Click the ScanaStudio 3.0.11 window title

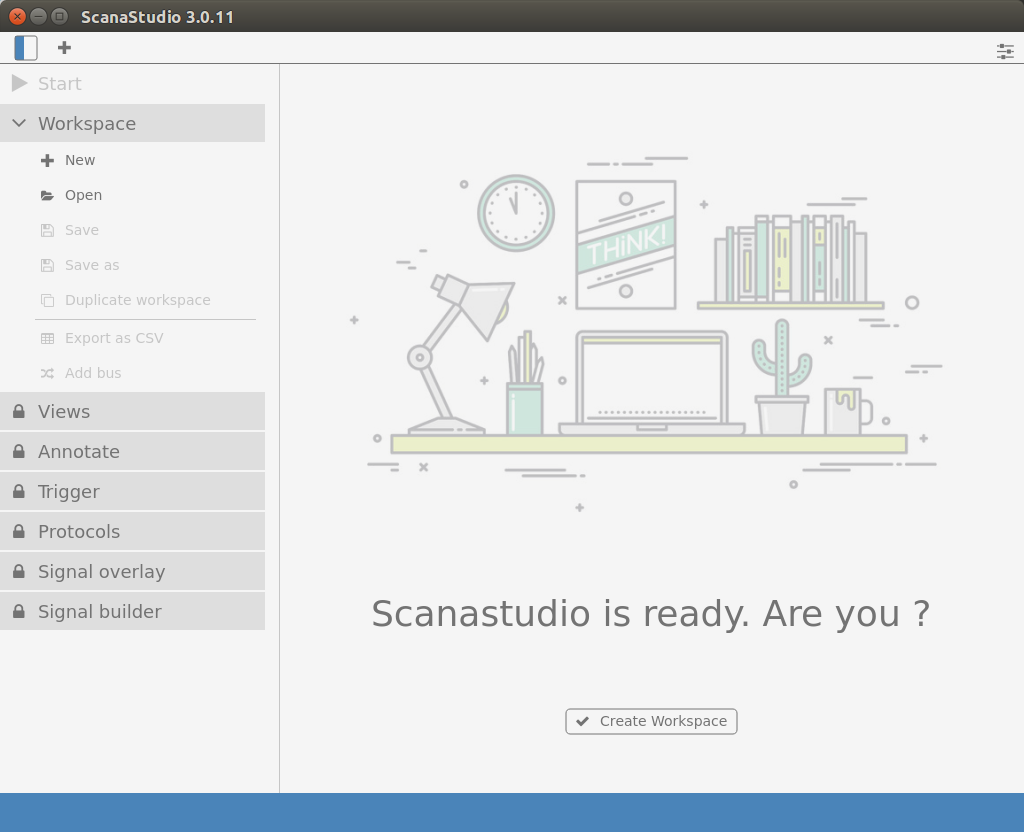pyautogui.click(x=157, y=17)
